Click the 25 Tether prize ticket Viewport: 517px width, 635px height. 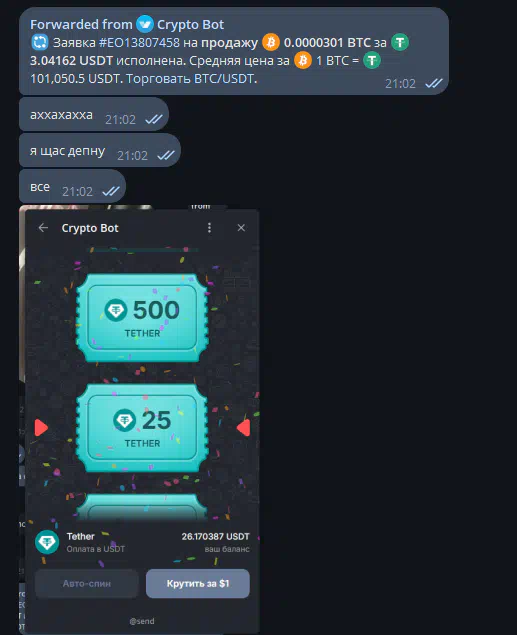coord(142,428)
